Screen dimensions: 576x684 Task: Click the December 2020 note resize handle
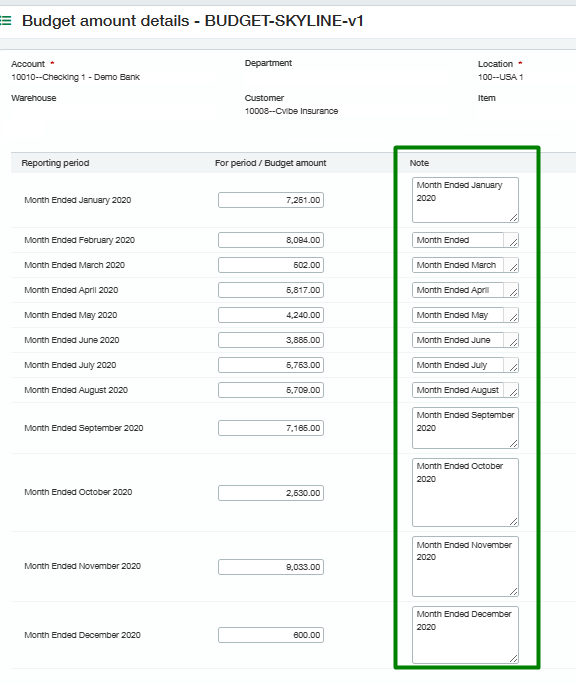(514, 658)
